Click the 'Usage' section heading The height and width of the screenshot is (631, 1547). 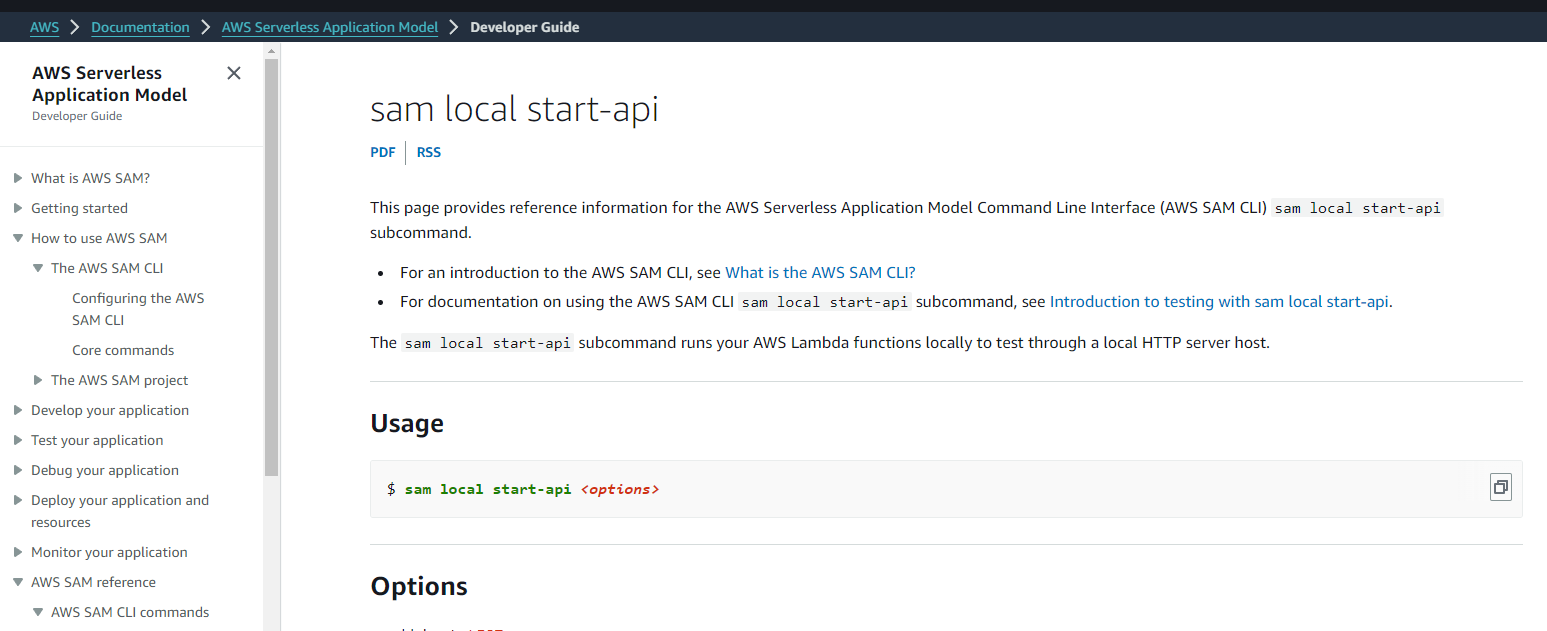pyautogui.click(x=407, y=423)
